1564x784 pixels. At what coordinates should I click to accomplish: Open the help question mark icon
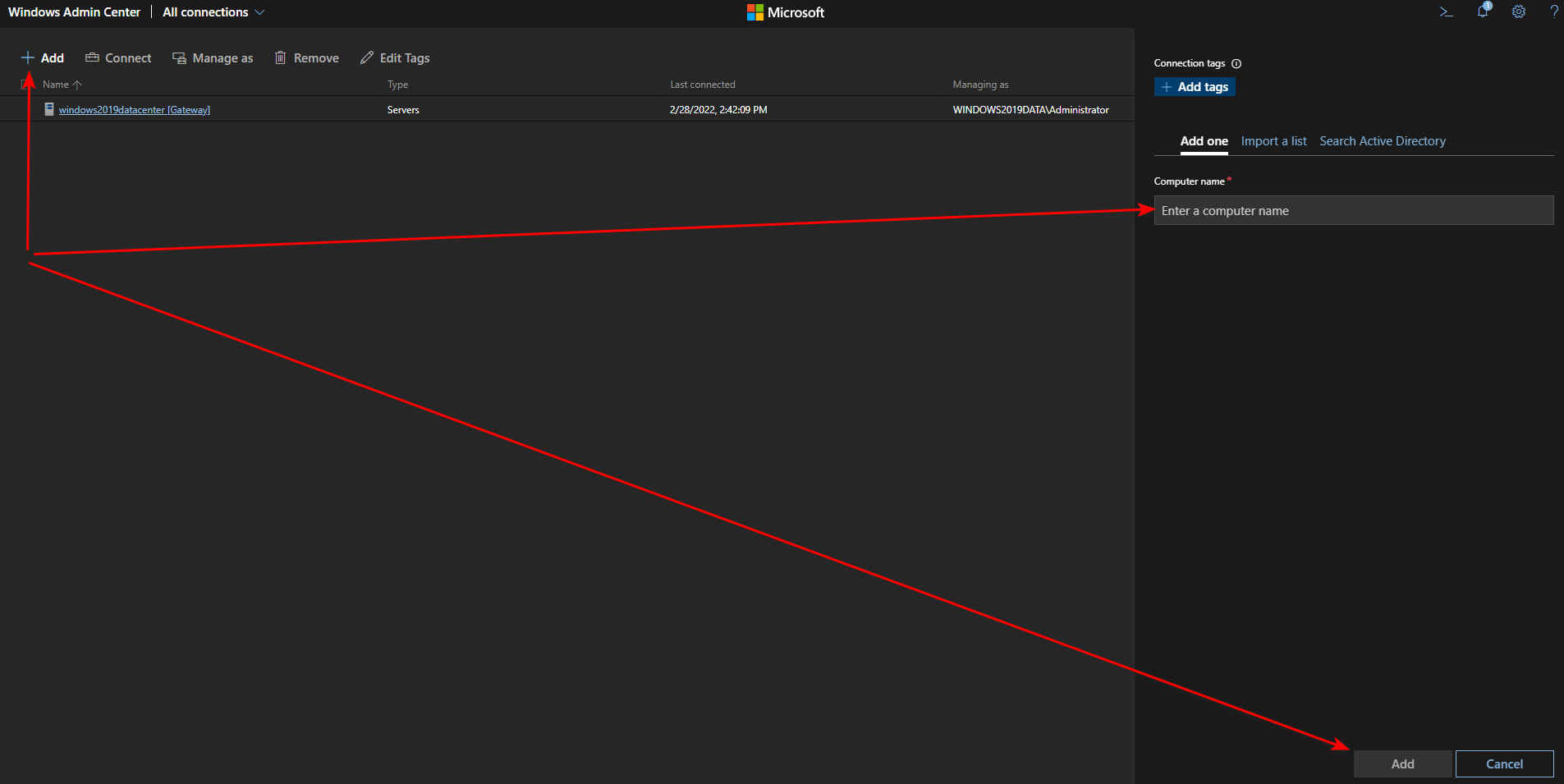coord(1553,11)
